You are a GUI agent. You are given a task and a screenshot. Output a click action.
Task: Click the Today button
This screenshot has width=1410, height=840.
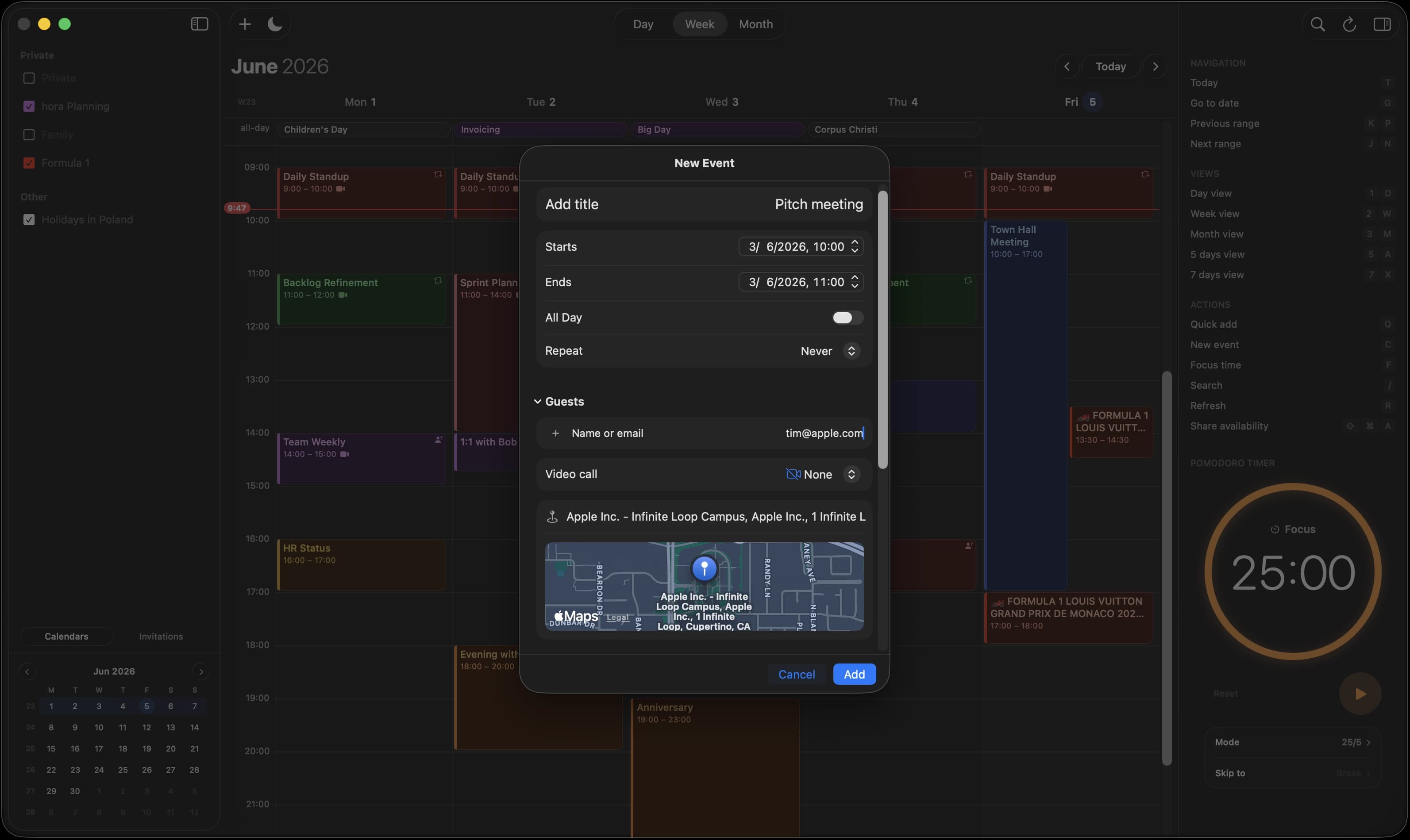[1110, 66]
